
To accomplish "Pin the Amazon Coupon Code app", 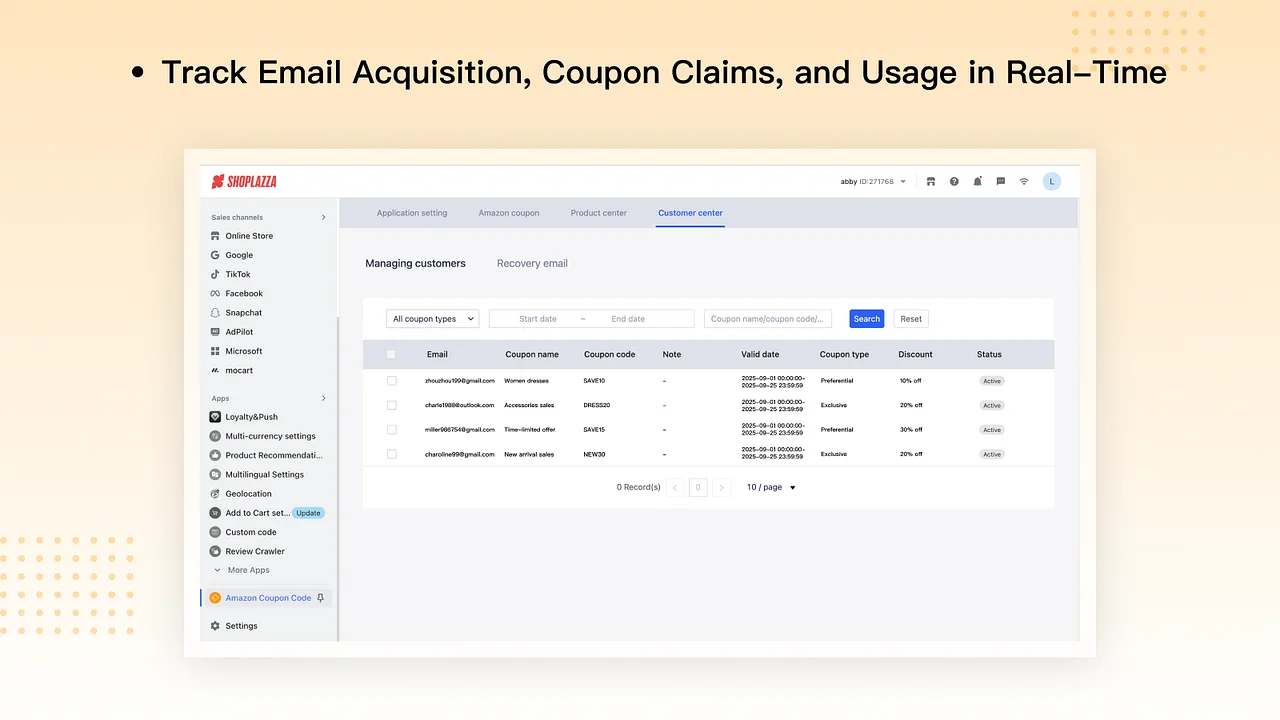I will coord(321,597).
